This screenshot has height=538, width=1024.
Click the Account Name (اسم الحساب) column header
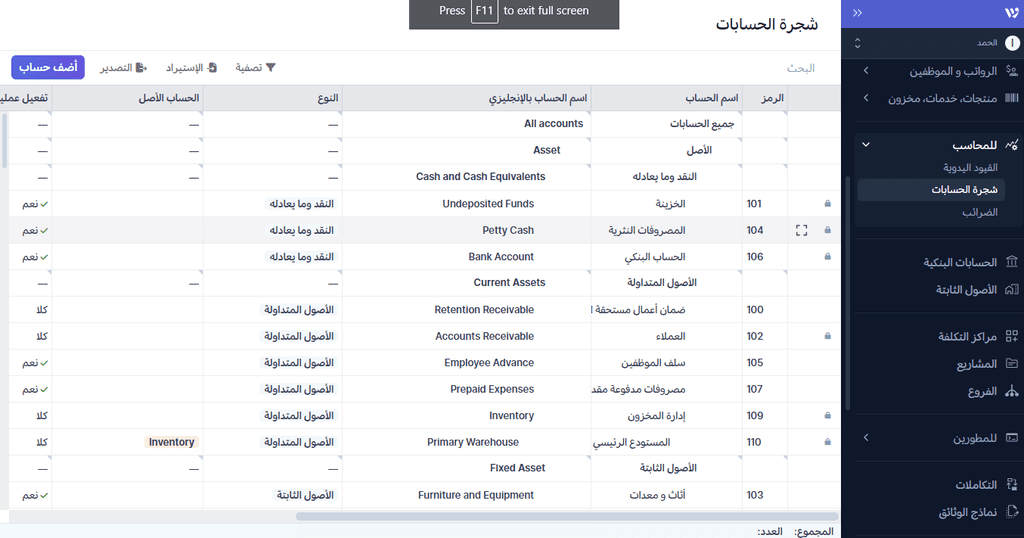click(666, 98)
